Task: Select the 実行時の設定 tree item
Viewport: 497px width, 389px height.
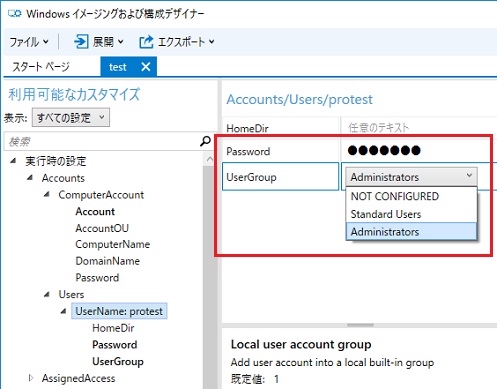Action: [x=56, y=161]
